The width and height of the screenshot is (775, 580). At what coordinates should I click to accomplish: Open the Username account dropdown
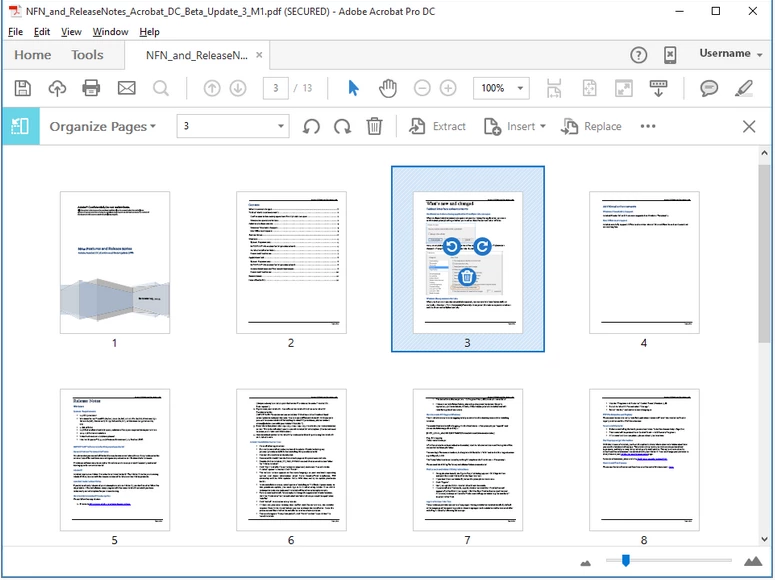coord(731,53)
